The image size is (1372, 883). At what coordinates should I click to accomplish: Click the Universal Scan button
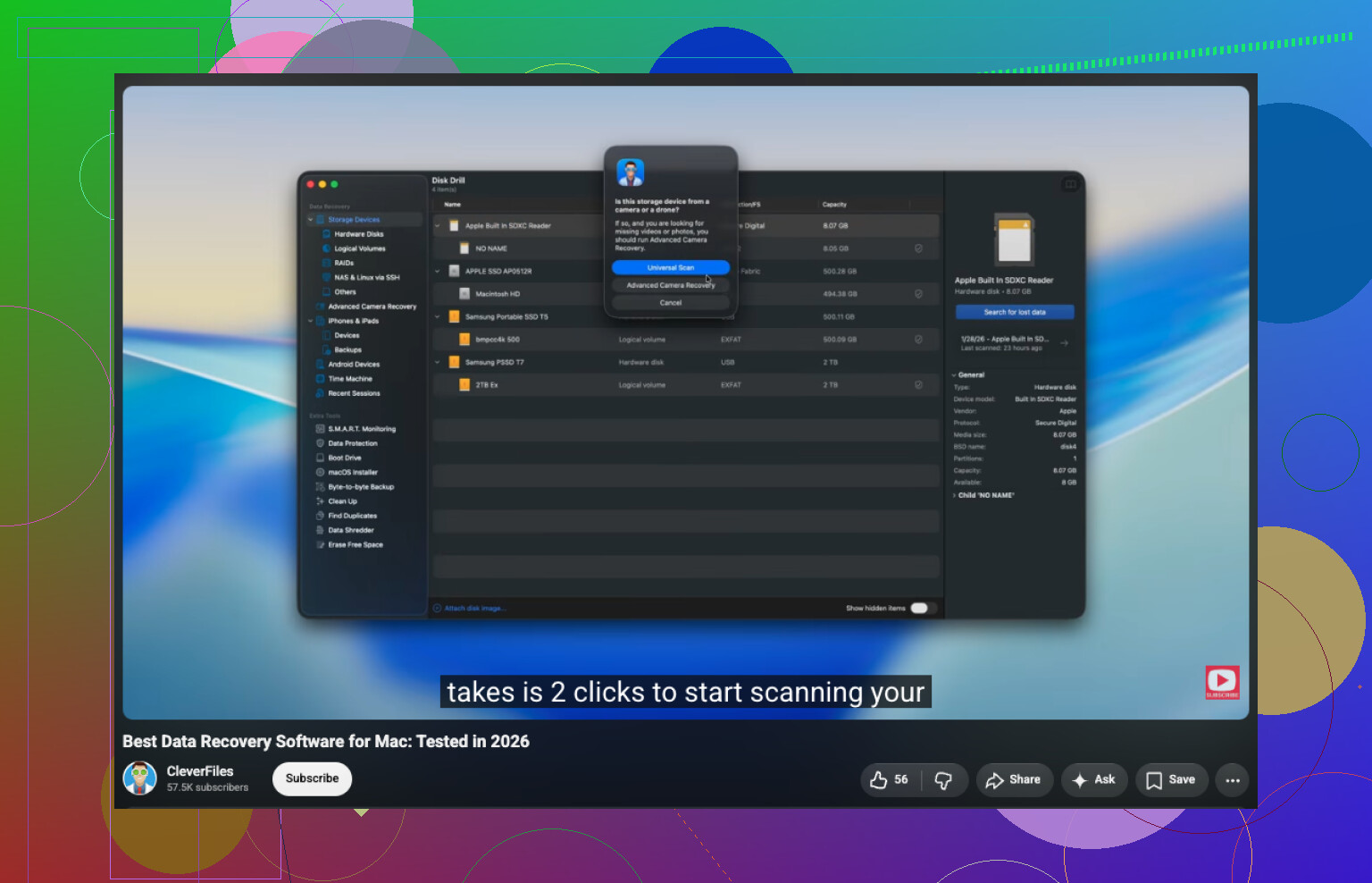[671, 267]
